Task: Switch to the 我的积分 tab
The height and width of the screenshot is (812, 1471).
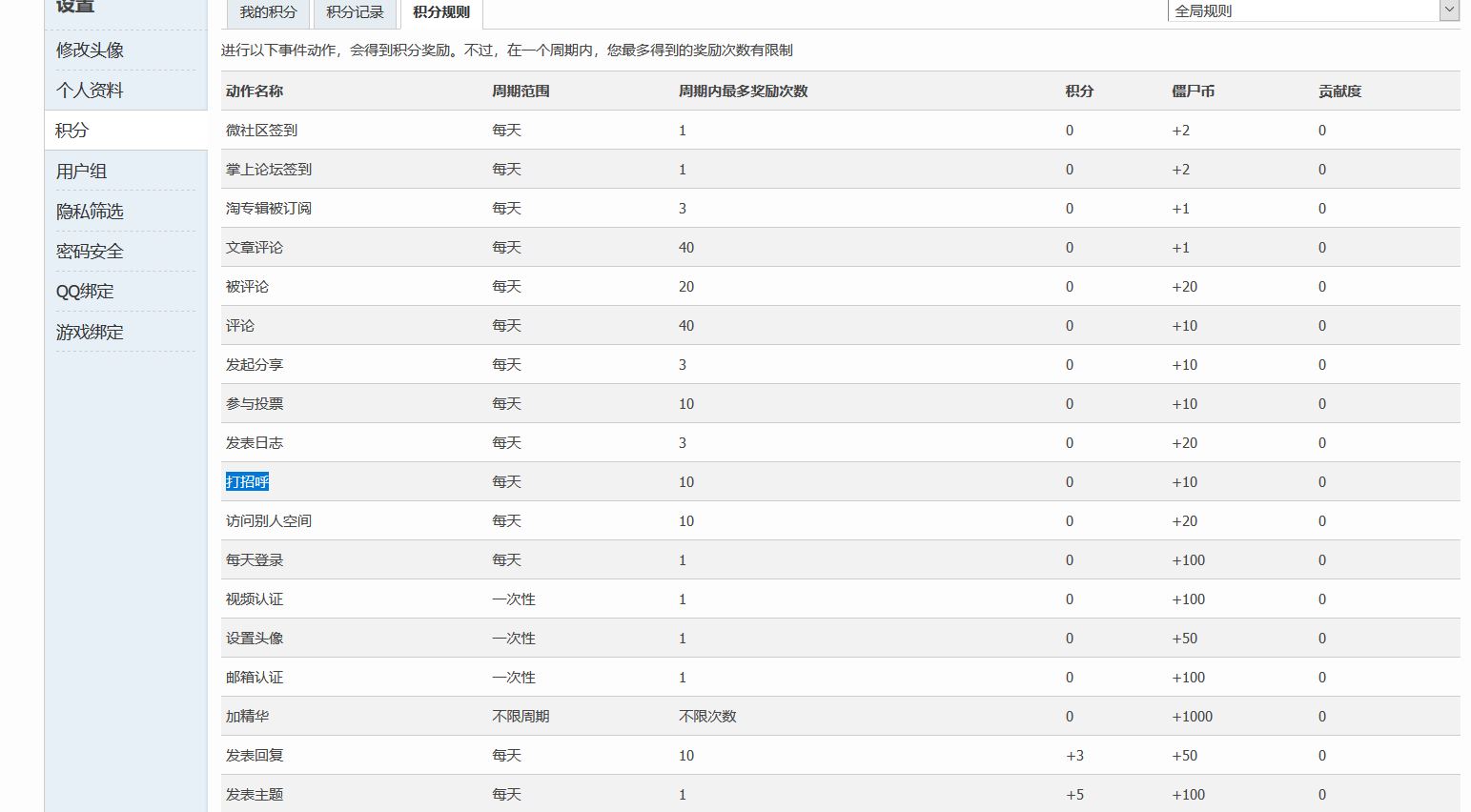Action: 268,12
